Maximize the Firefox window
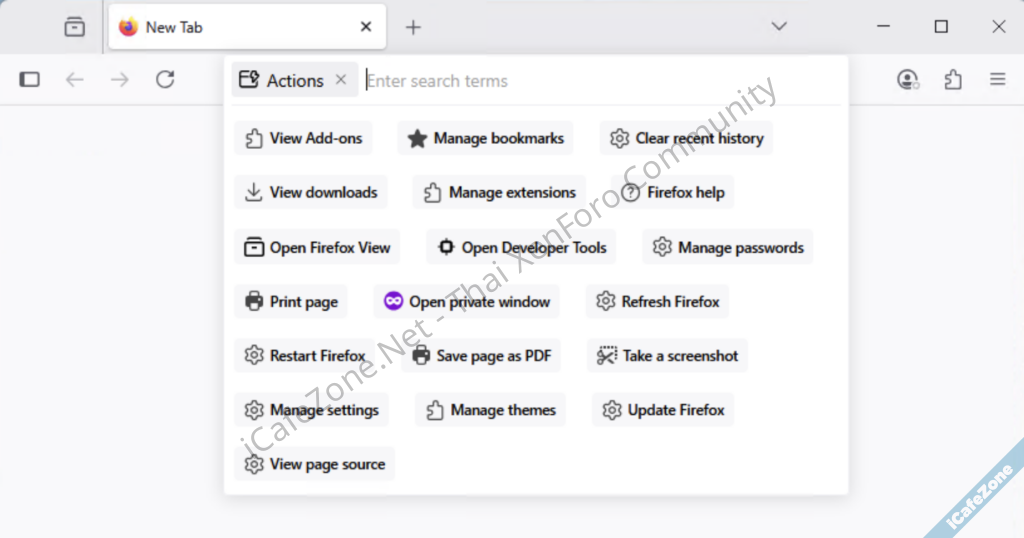This screenshot has height=538, width=1024. click(941, 27)
